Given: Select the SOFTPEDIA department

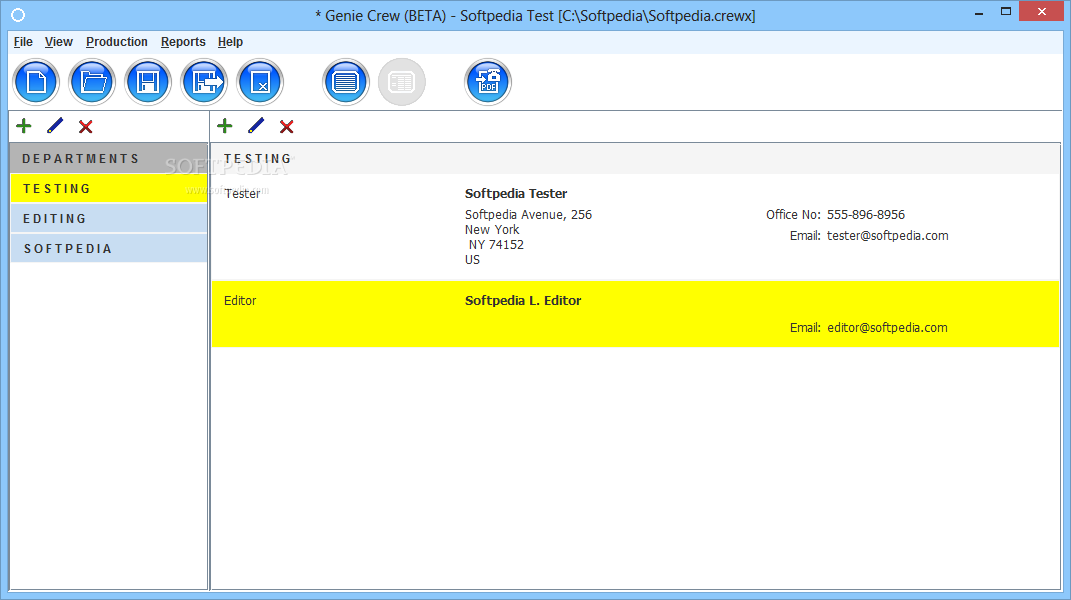Looking at the screenshot, I should 109,249.
